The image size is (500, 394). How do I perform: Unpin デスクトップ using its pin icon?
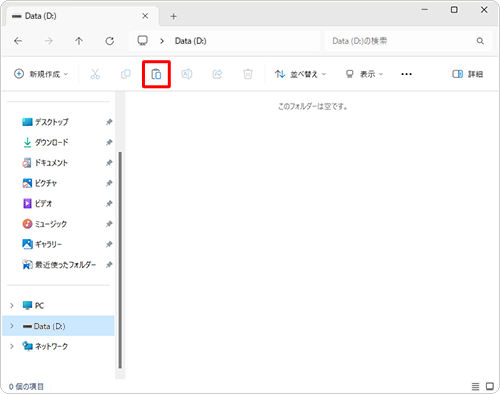pyautogui.click(x=109, y=122)
